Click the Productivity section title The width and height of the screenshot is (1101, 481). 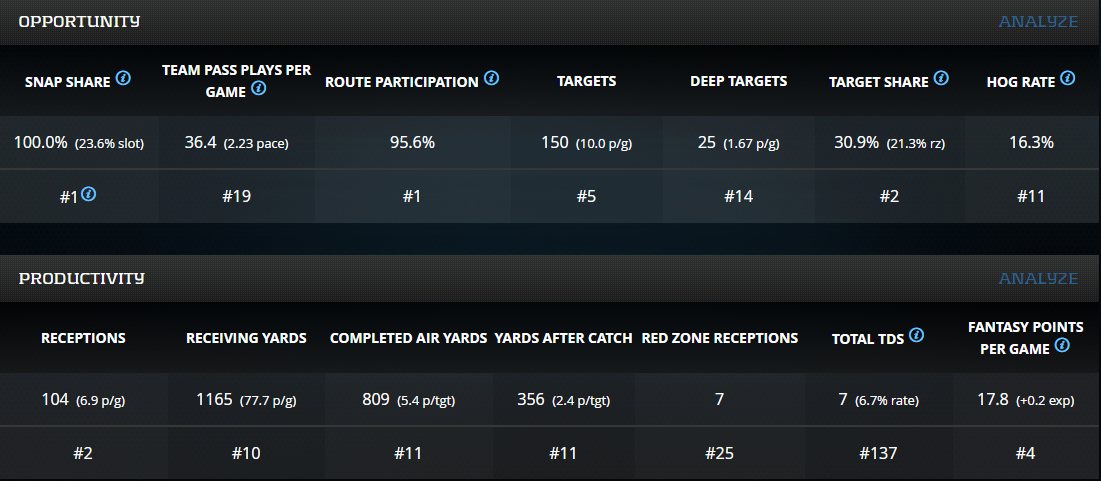pyautogui.click(x=81, y=278)
